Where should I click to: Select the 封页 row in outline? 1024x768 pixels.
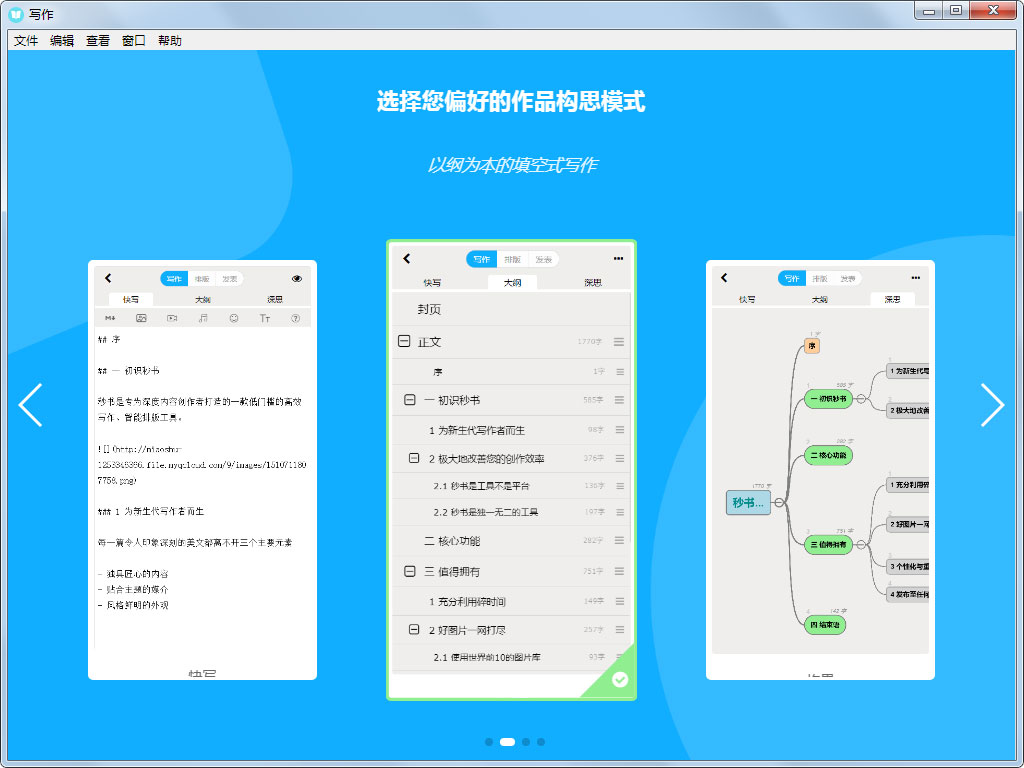pos(511,309)
